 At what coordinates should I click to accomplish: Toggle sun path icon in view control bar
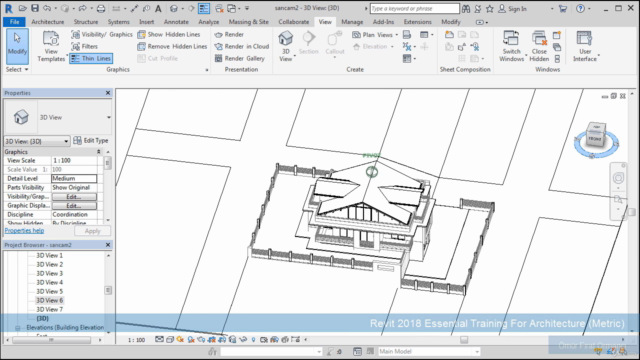point(180,340)
